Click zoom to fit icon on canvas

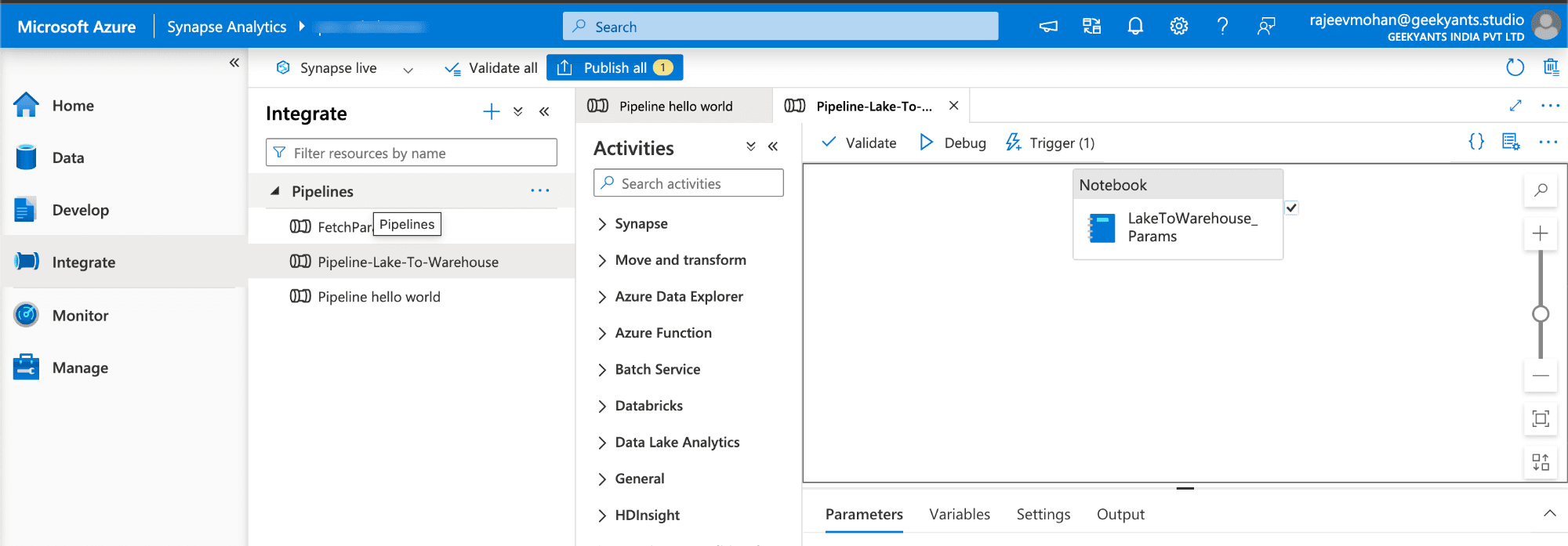coord(1541,419)
